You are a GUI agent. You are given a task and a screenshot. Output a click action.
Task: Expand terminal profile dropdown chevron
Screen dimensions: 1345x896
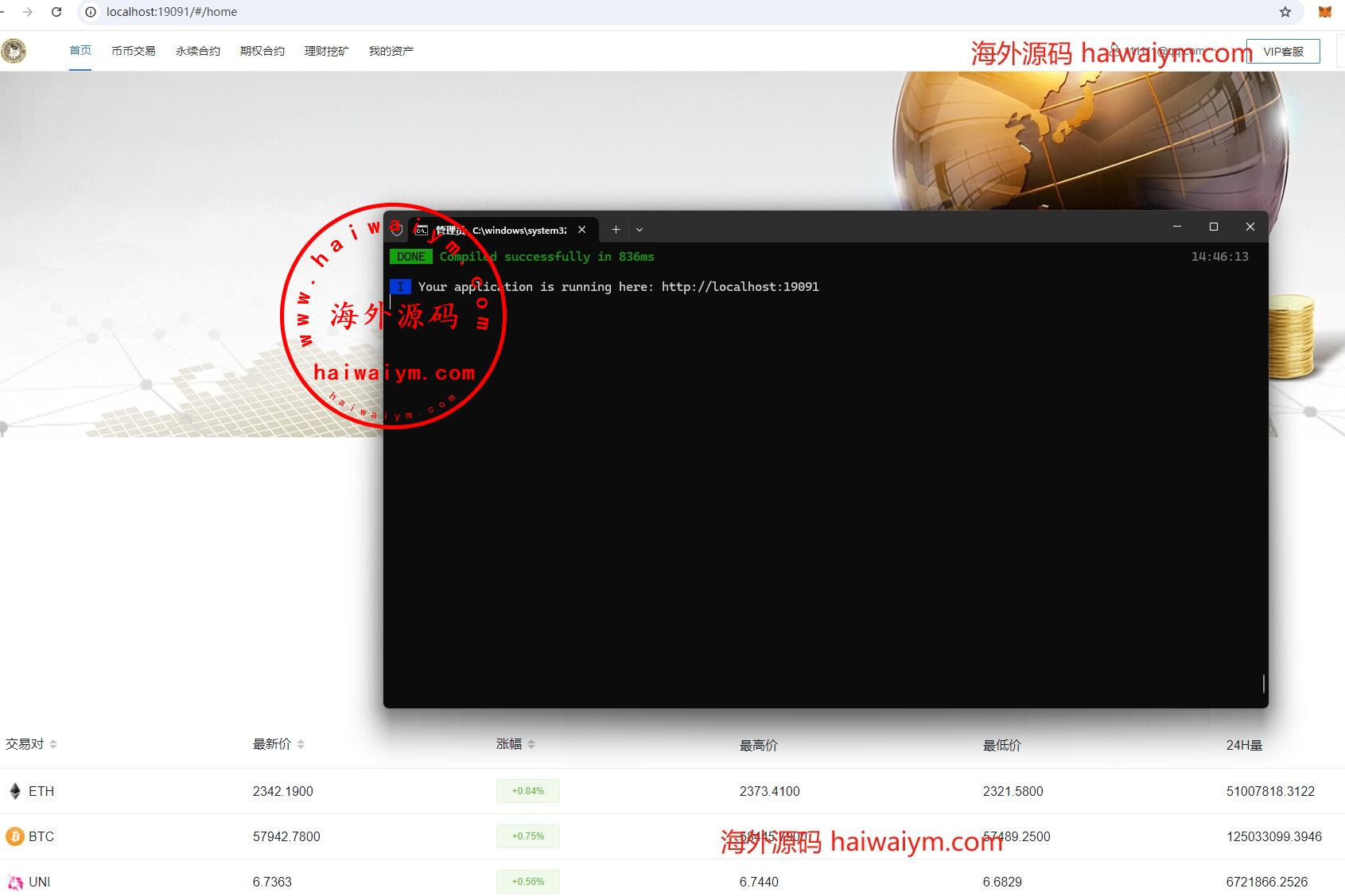click(639, 230)
